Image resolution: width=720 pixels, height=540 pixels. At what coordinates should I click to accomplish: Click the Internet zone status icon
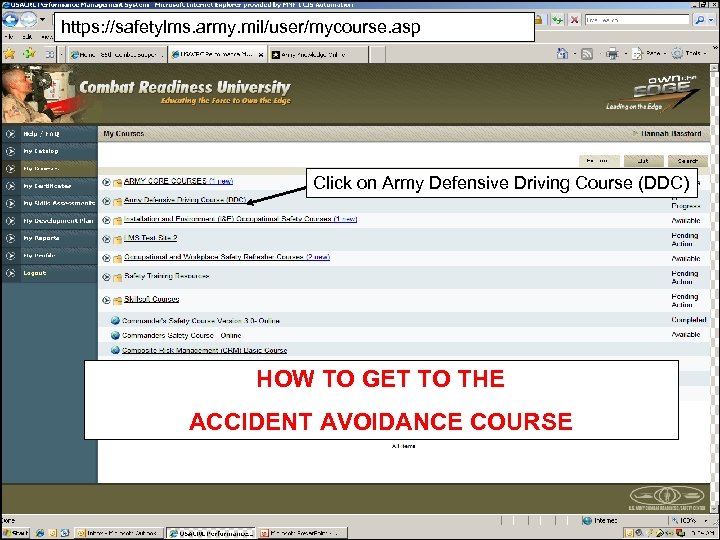(x=587, y=520)
